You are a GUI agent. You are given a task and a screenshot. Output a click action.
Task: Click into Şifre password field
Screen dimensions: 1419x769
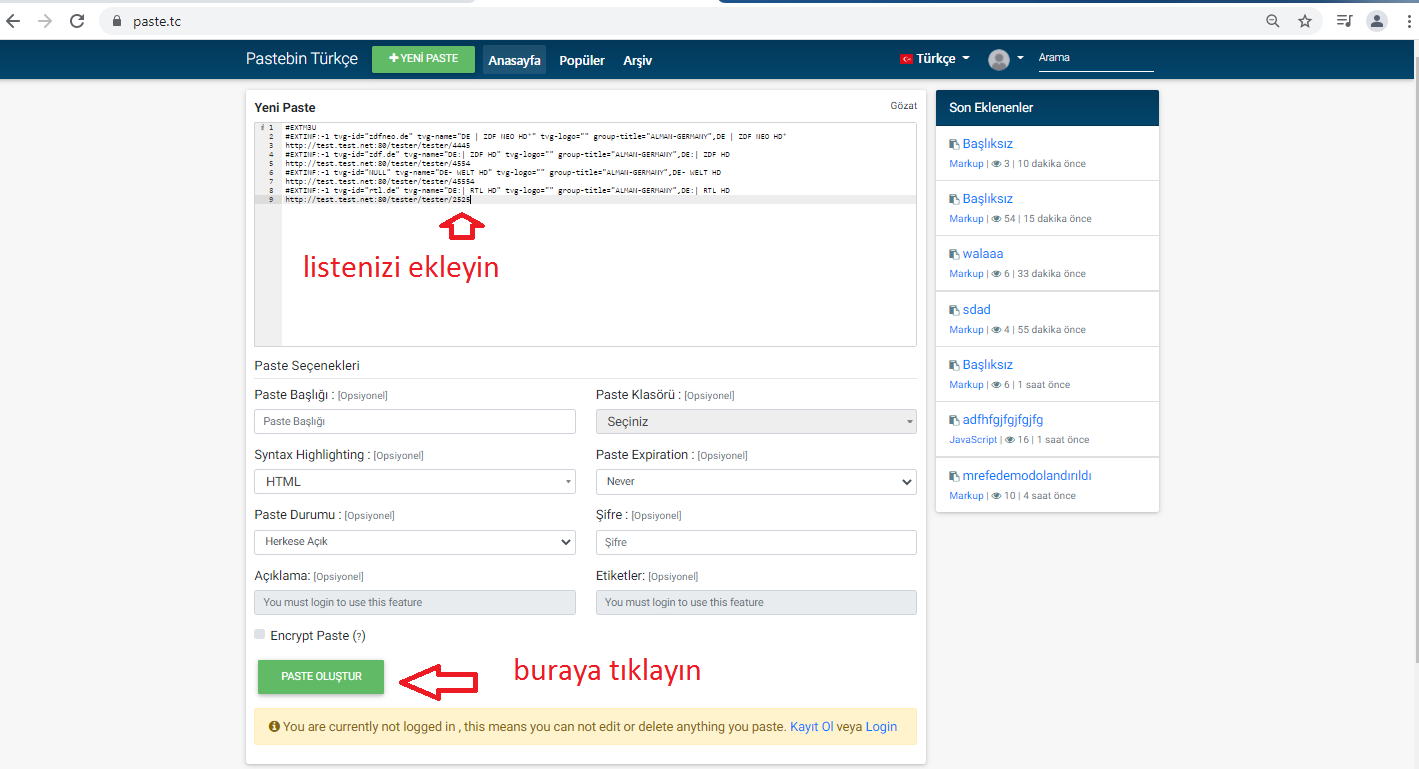pos(756,542)
